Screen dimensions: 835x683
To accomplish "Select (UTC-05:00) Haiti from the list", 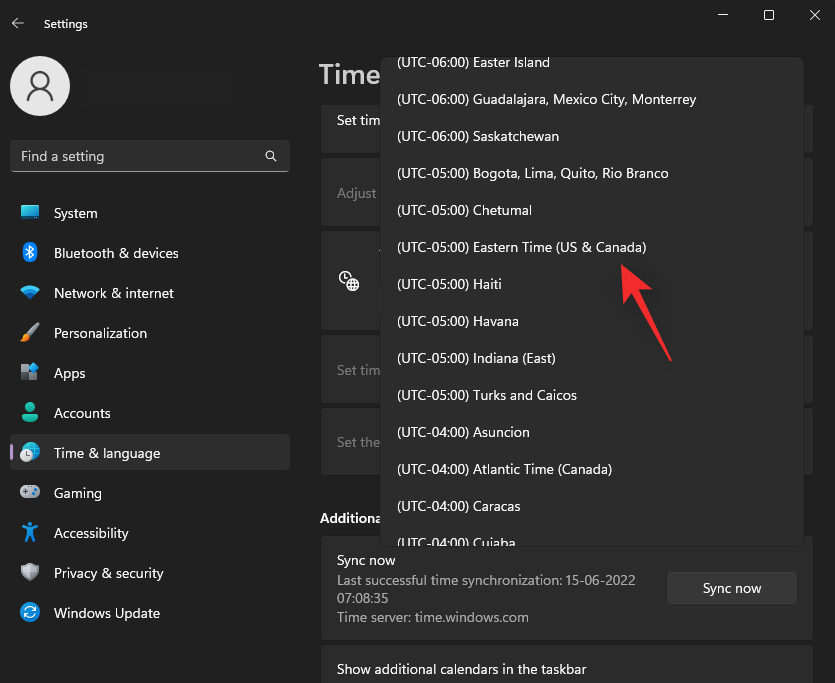I will click(x=449, y=284).
